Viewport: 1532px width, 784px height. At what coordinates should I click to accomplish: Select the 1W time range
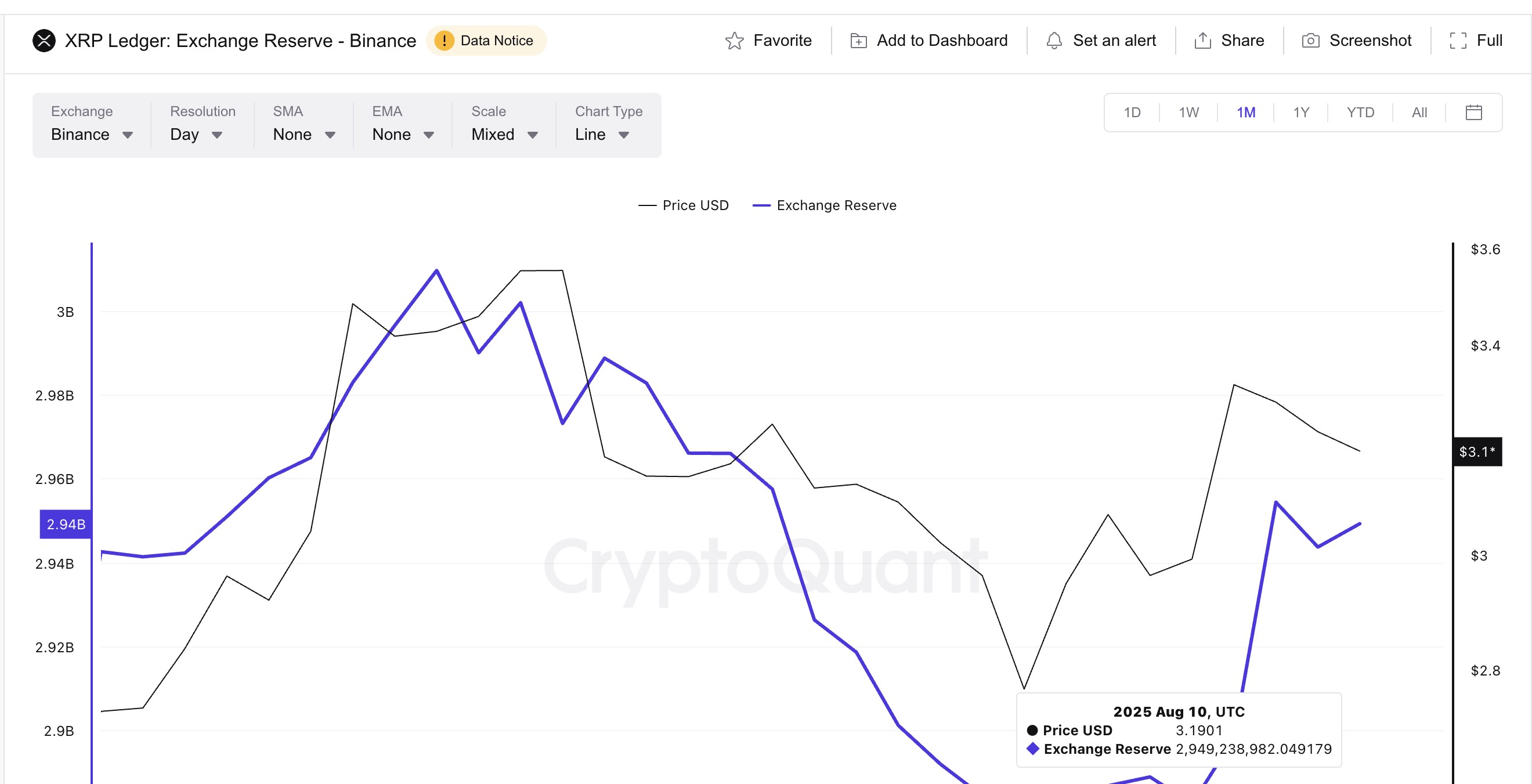[x=1188, y=113]
